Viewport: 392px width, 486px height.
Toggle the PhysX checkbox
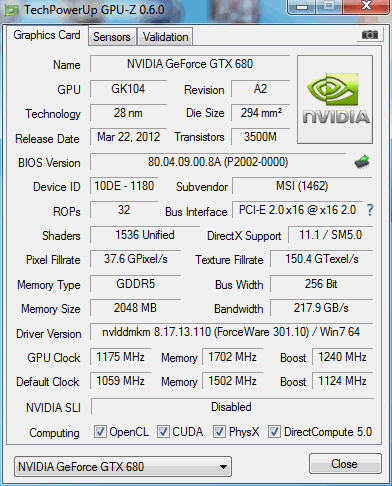coord(219,431)
